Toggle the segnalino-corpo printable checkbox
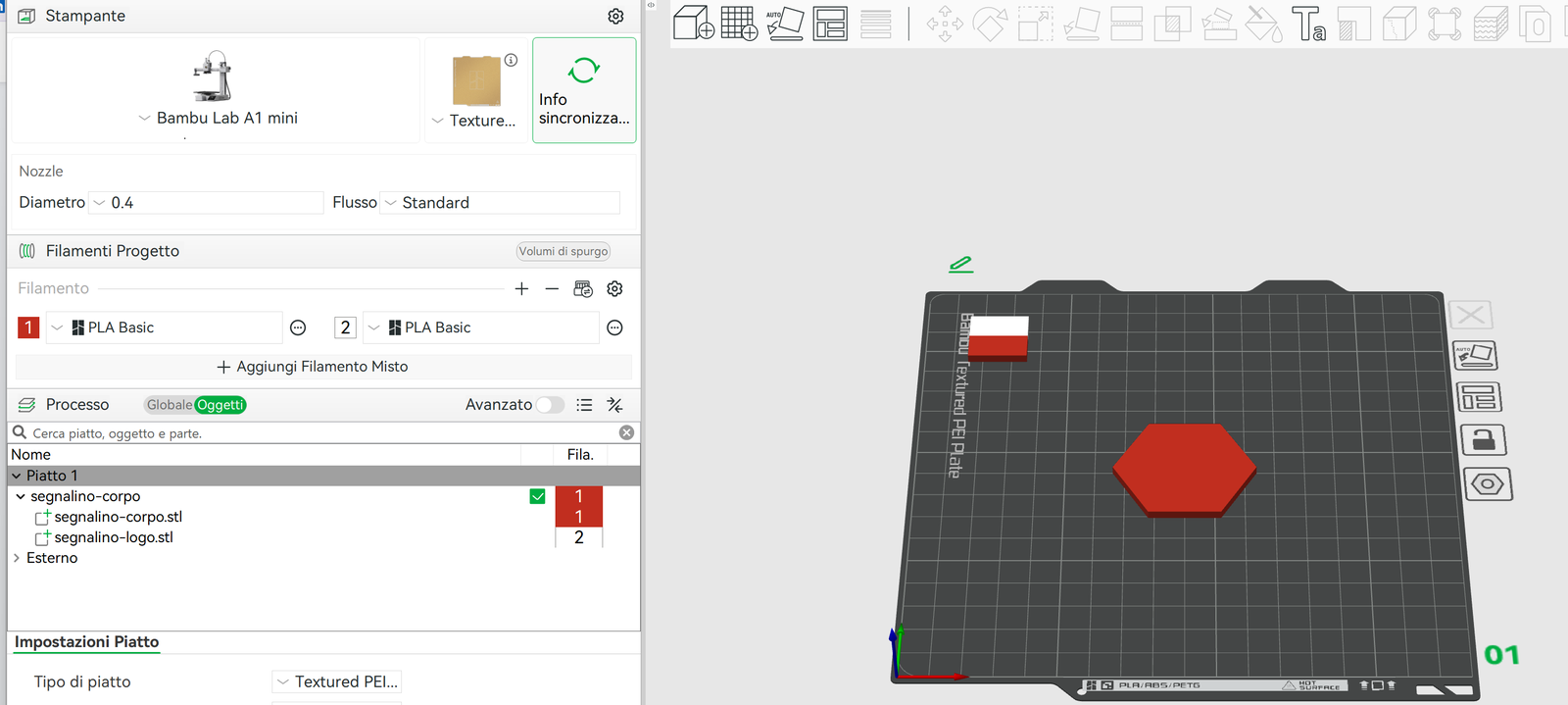This screenshot has height=705, width=1568. 537,496
